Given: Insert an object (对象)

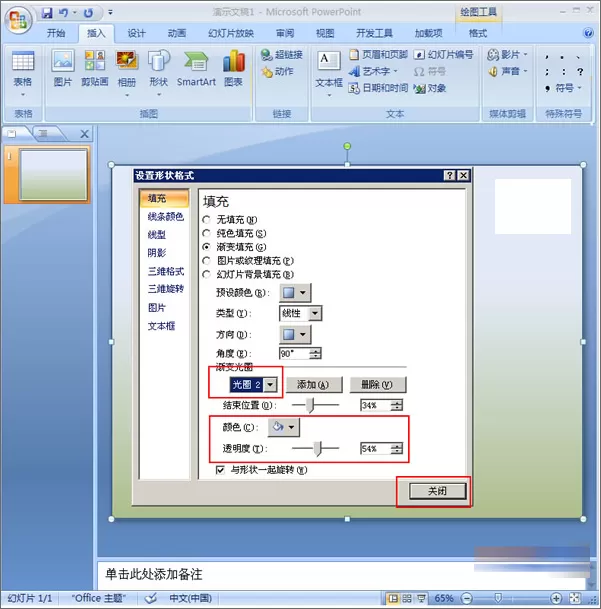Looking at the screenshot, I should pos(430,88).
